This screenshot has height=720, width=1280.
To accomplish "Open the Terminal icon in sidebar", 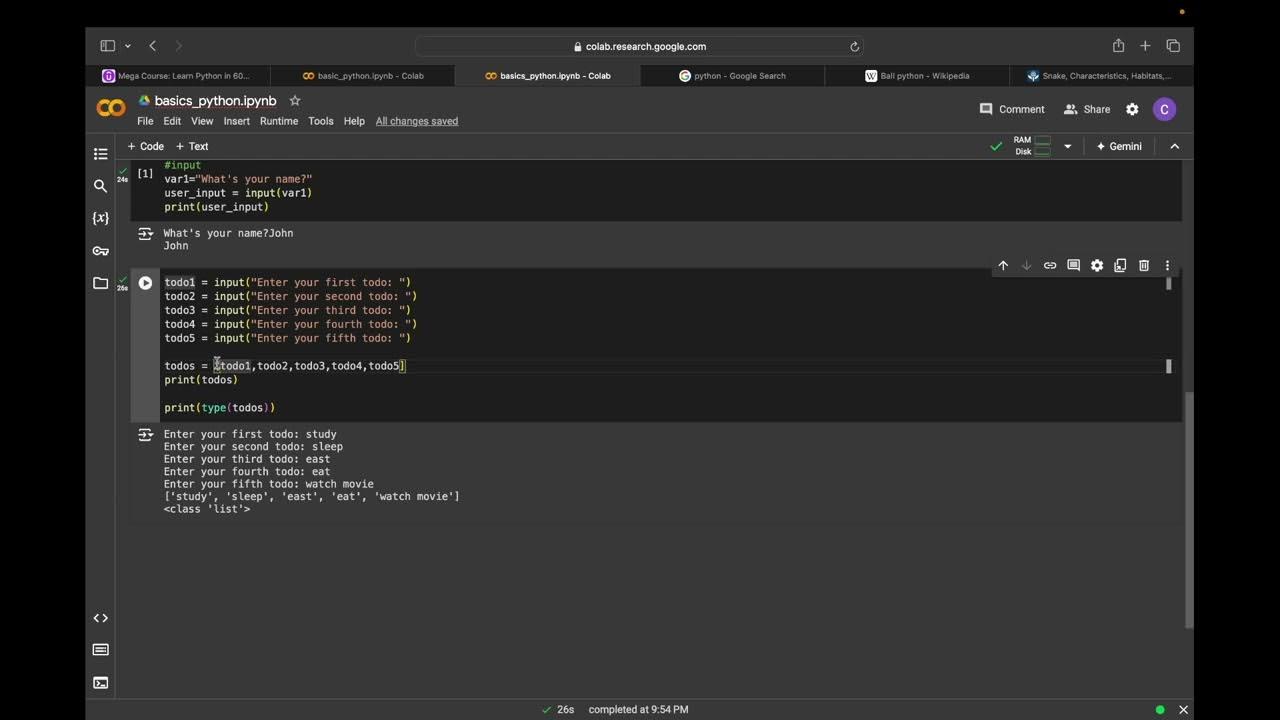I will tap(100, 683).
